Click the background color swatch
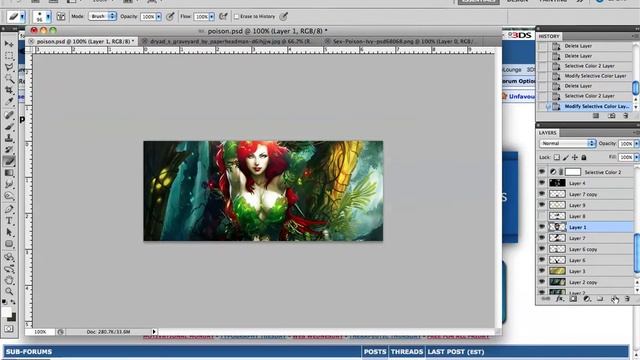Screen dimensions: 640x360 12,317
